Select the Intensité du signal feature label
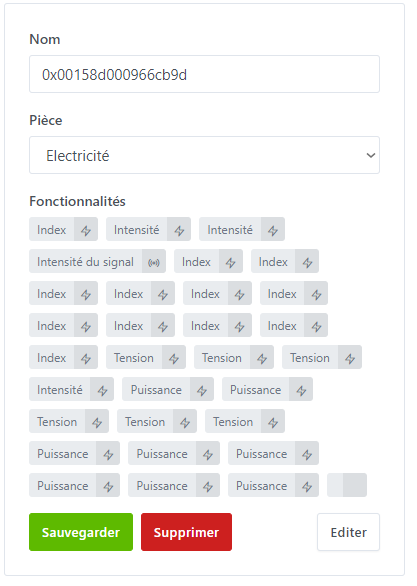Viewport: 417px width, 586px height. (x=86, y=262)
